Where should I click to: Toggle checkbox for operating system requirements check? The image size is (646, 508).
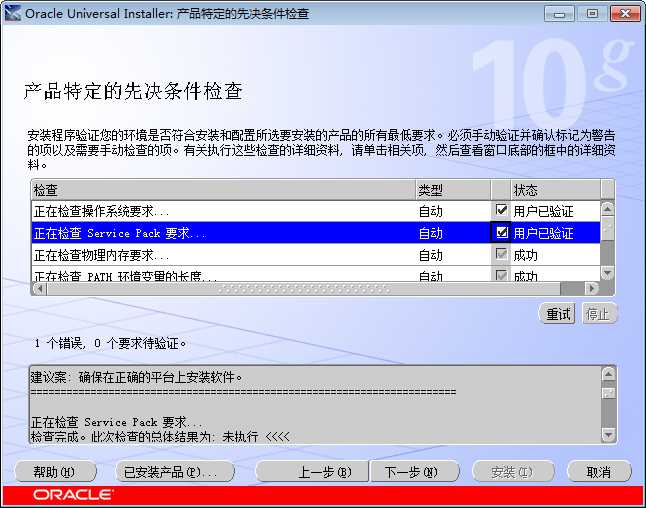tap(501, 210)
